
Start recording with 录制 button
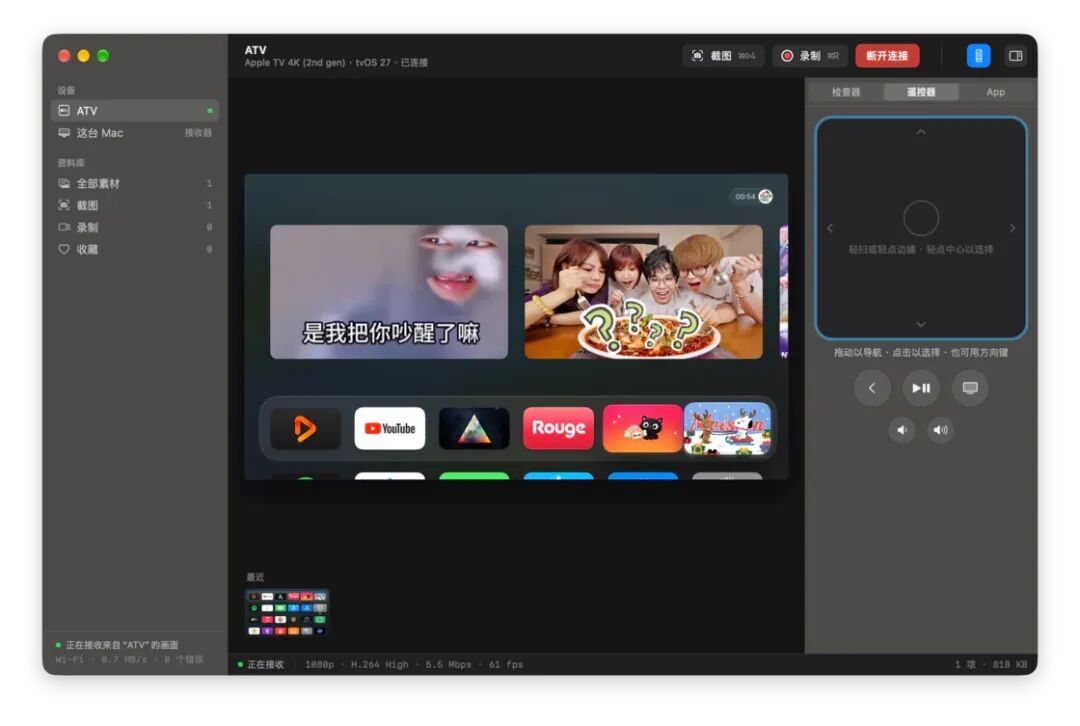809,56
